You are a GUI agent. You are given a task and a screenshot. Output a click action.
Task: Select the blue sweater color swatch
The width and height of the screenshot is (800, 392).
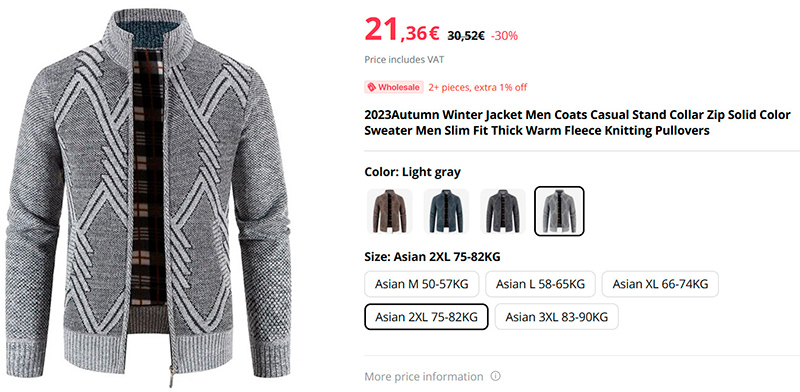(x=446, y=211)
